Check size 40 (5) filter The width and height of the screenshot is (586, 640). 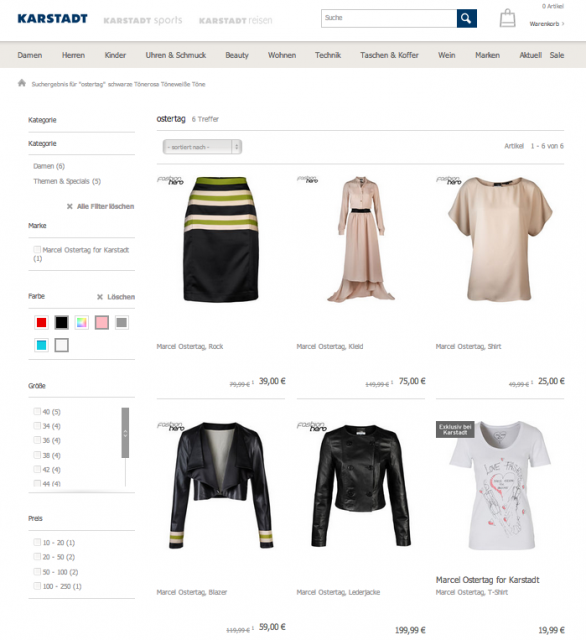(37, 411)
